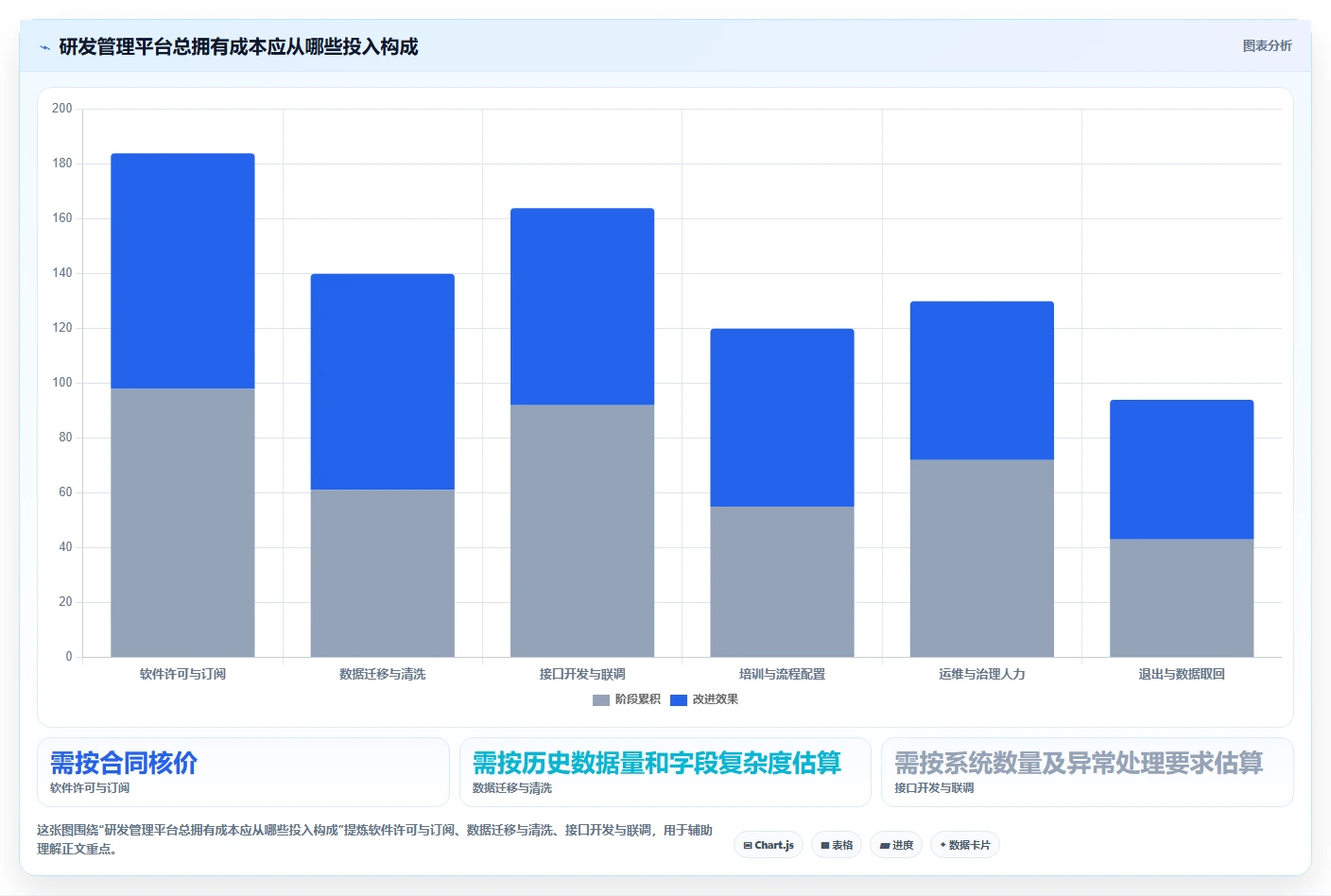Click the 软件许可与订阅 x-axis label
Viewport: 1331px width, 896px height.
pos(182,674)
